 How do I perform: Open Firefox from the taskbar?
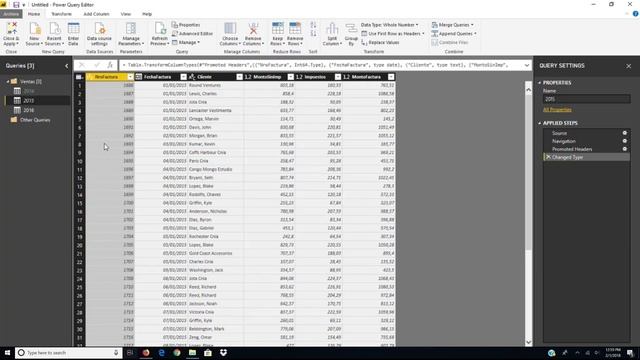146,353
